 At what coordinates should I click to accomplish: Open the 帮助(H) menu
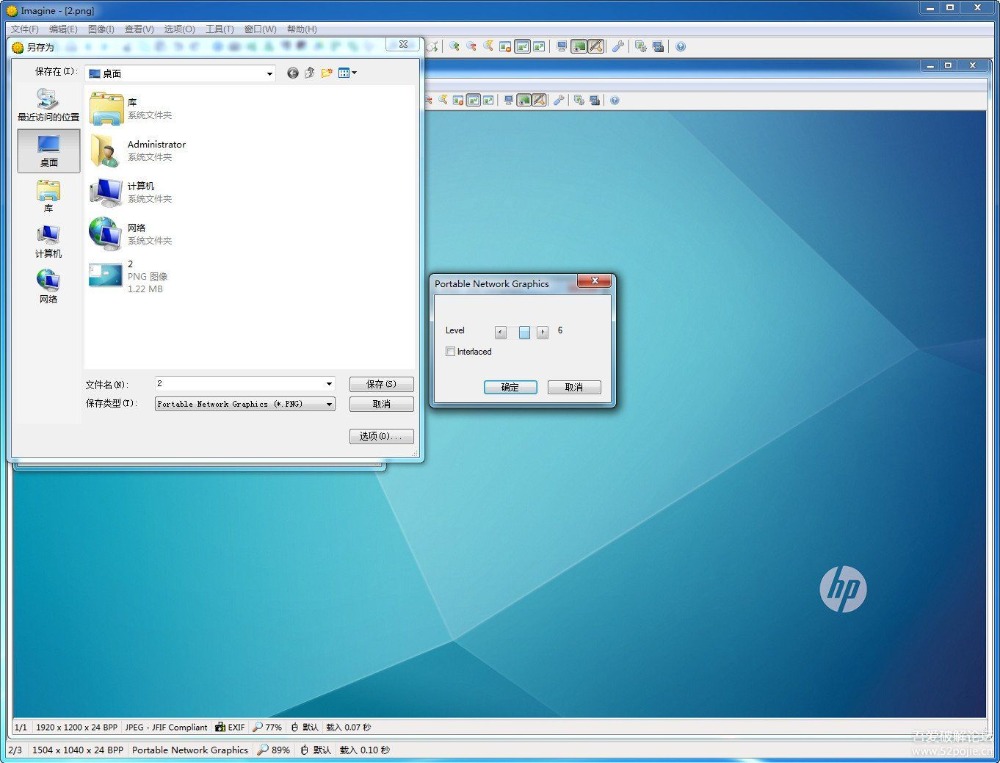pyautogui.click(x=301, y=29)
